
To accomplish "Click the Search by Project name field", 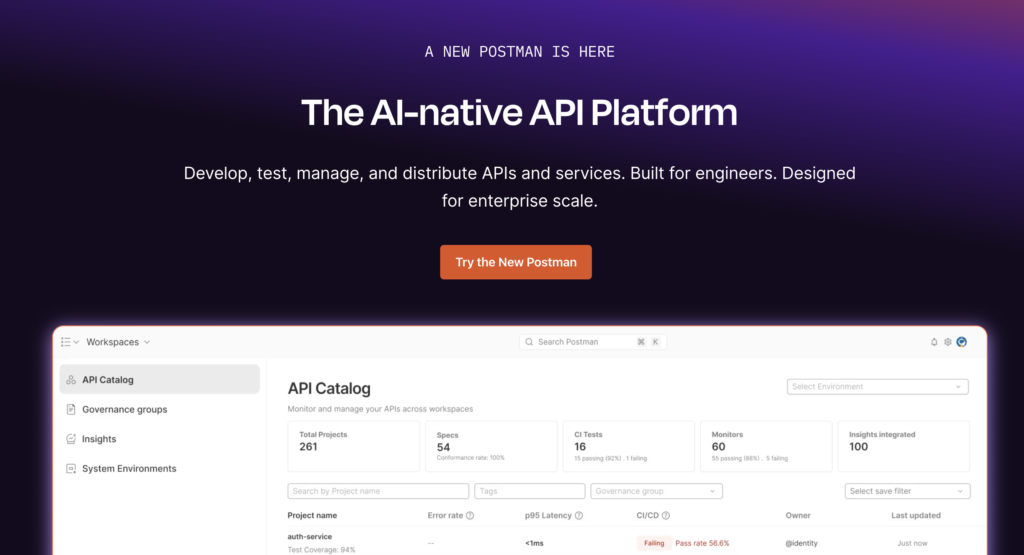I will tap(378, 491).
